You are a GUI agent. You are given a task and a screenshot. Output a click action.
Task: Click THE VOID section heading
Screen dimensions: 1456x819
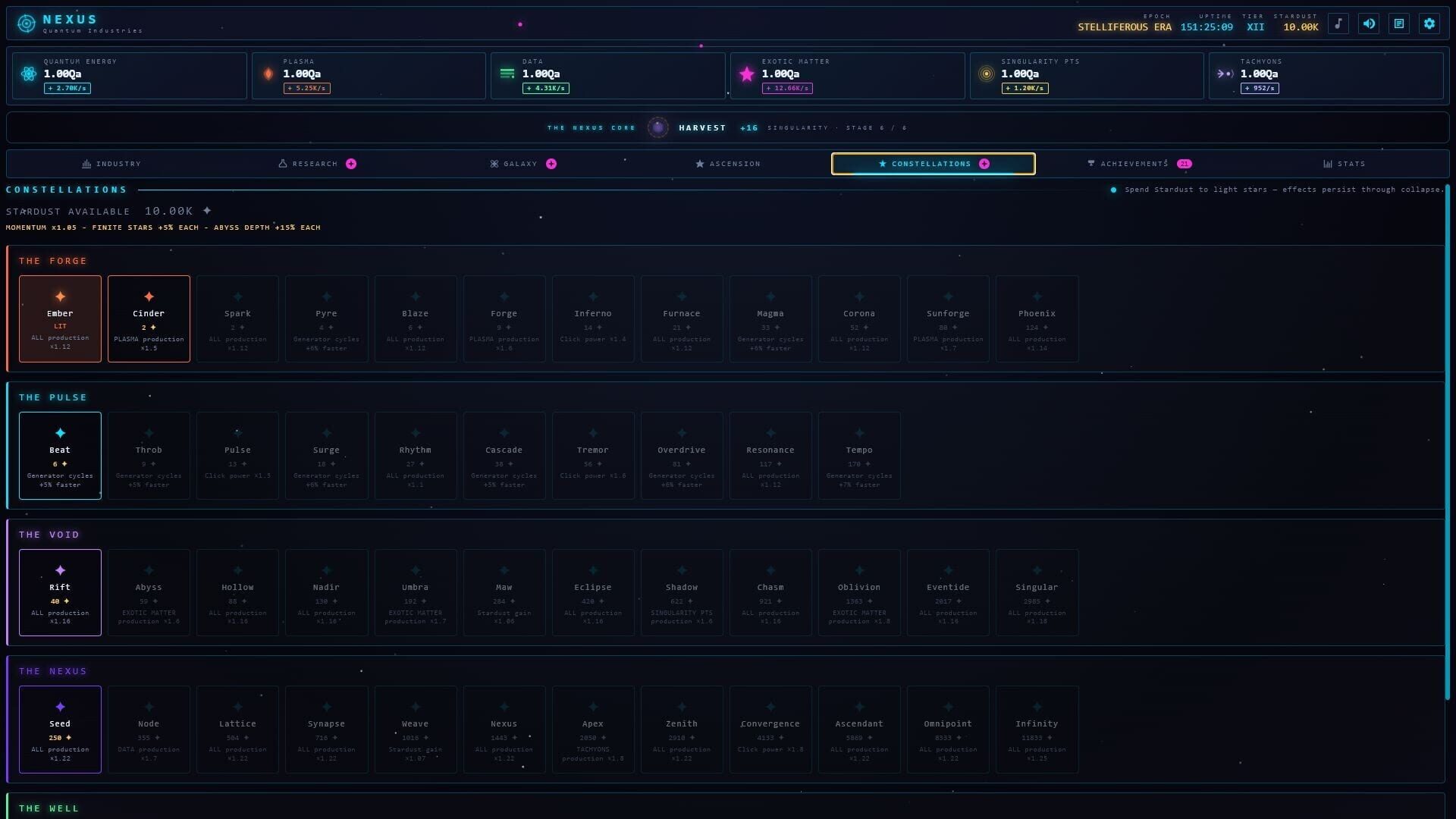49,535
